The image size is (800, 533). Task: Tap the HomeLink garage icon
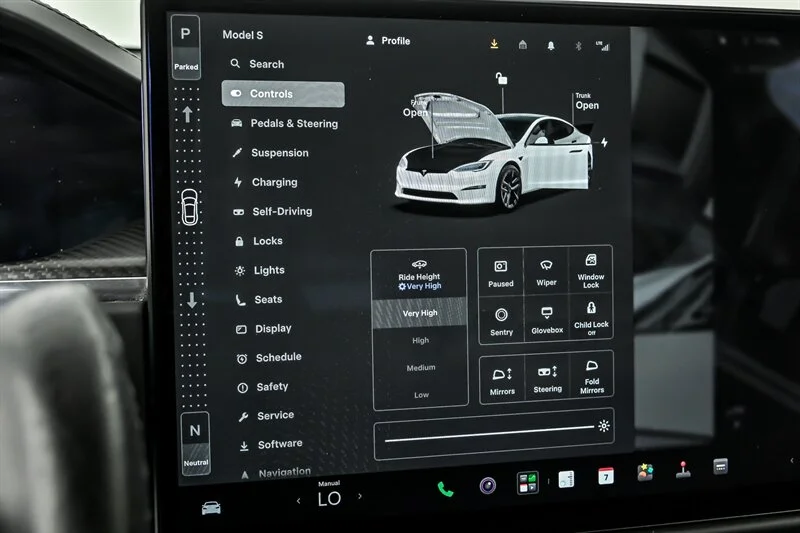(522, 45)
